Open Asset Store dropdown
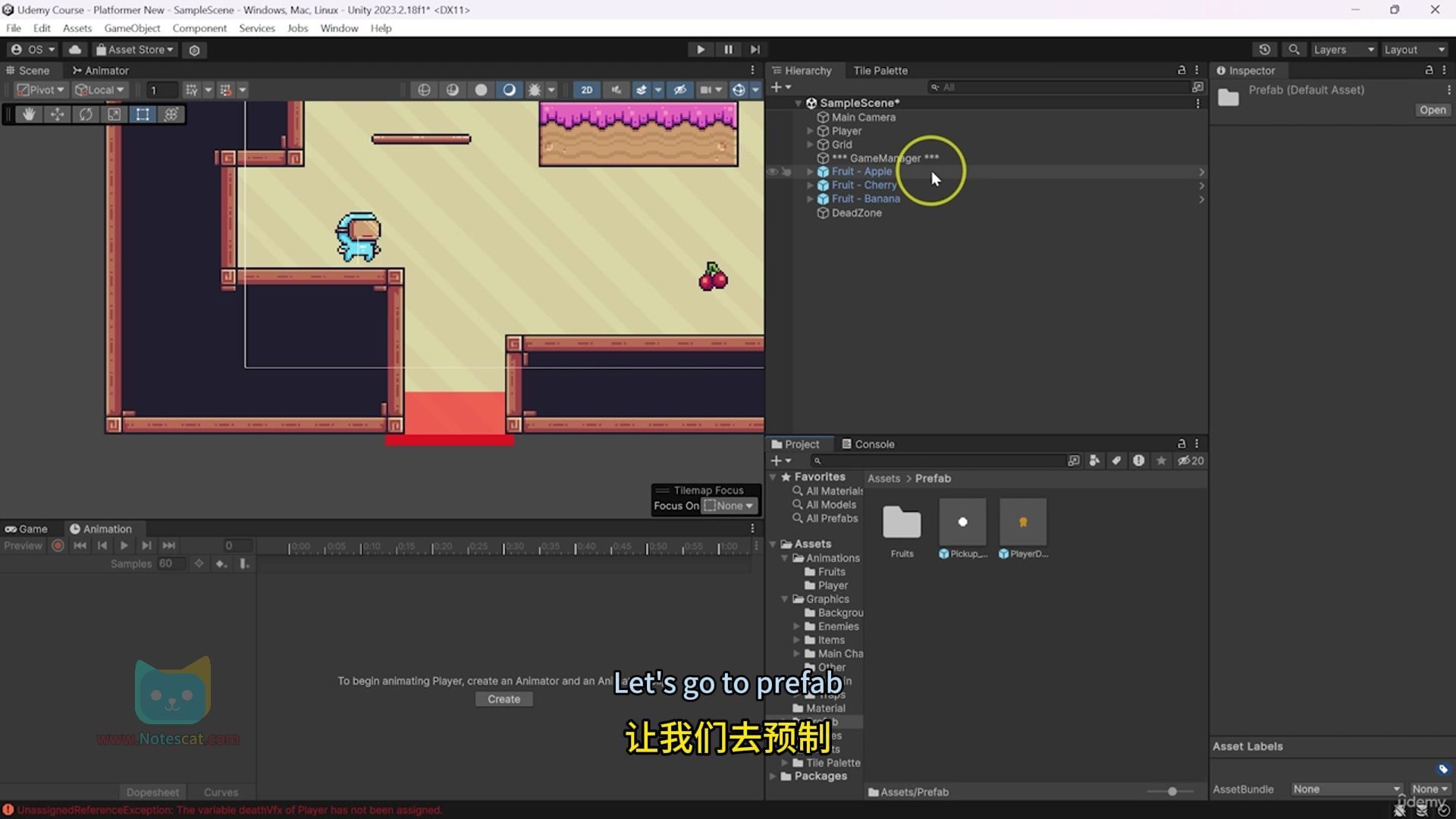Image resolution: width=1456 pixels, height=819 pixels. (x=135, y=49)
